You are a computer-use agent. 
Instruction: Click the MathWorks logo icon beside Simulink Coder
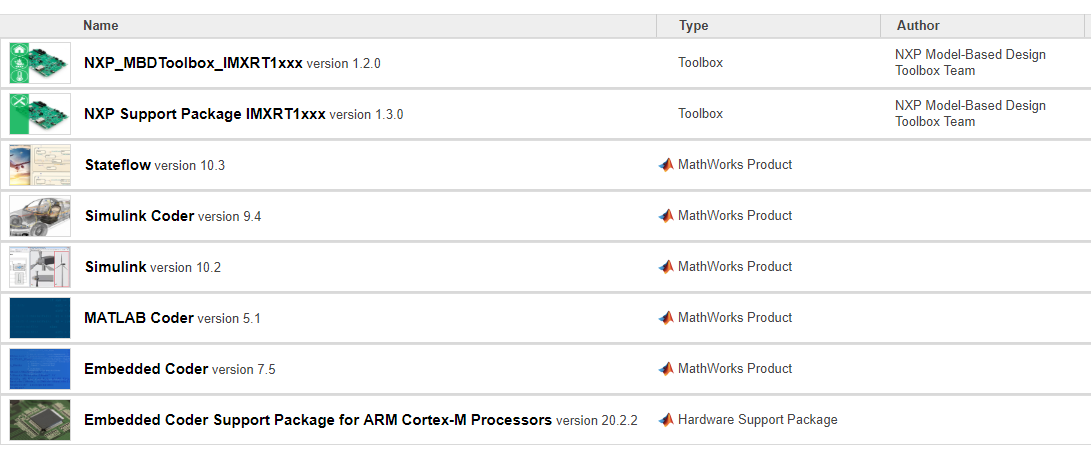coord(666,216)
